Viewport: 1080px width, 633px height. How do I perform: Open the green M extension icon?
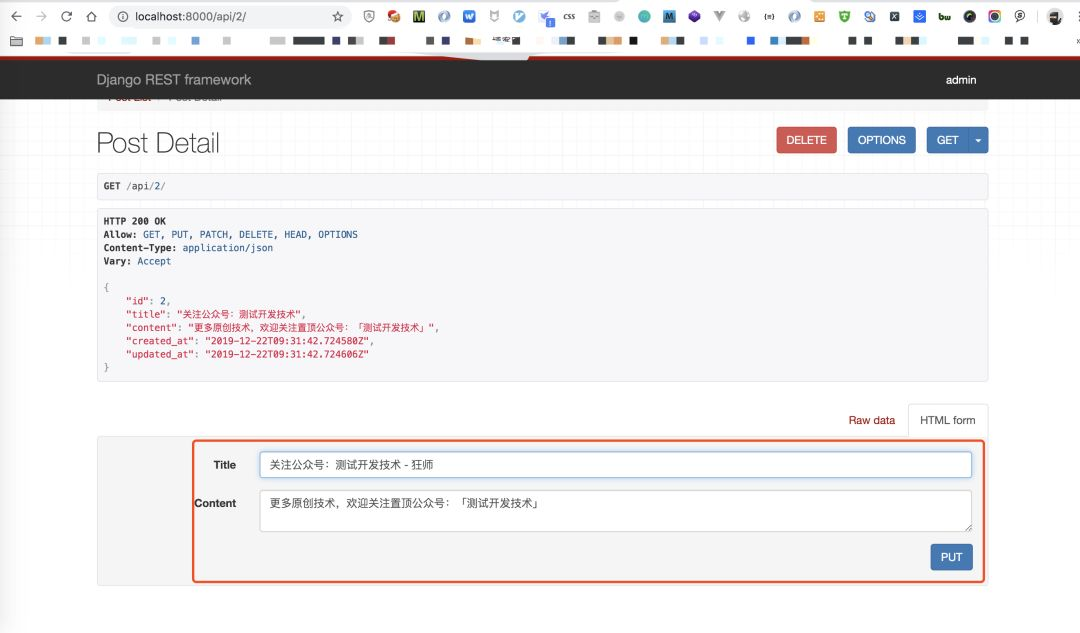tap(419, 17)
